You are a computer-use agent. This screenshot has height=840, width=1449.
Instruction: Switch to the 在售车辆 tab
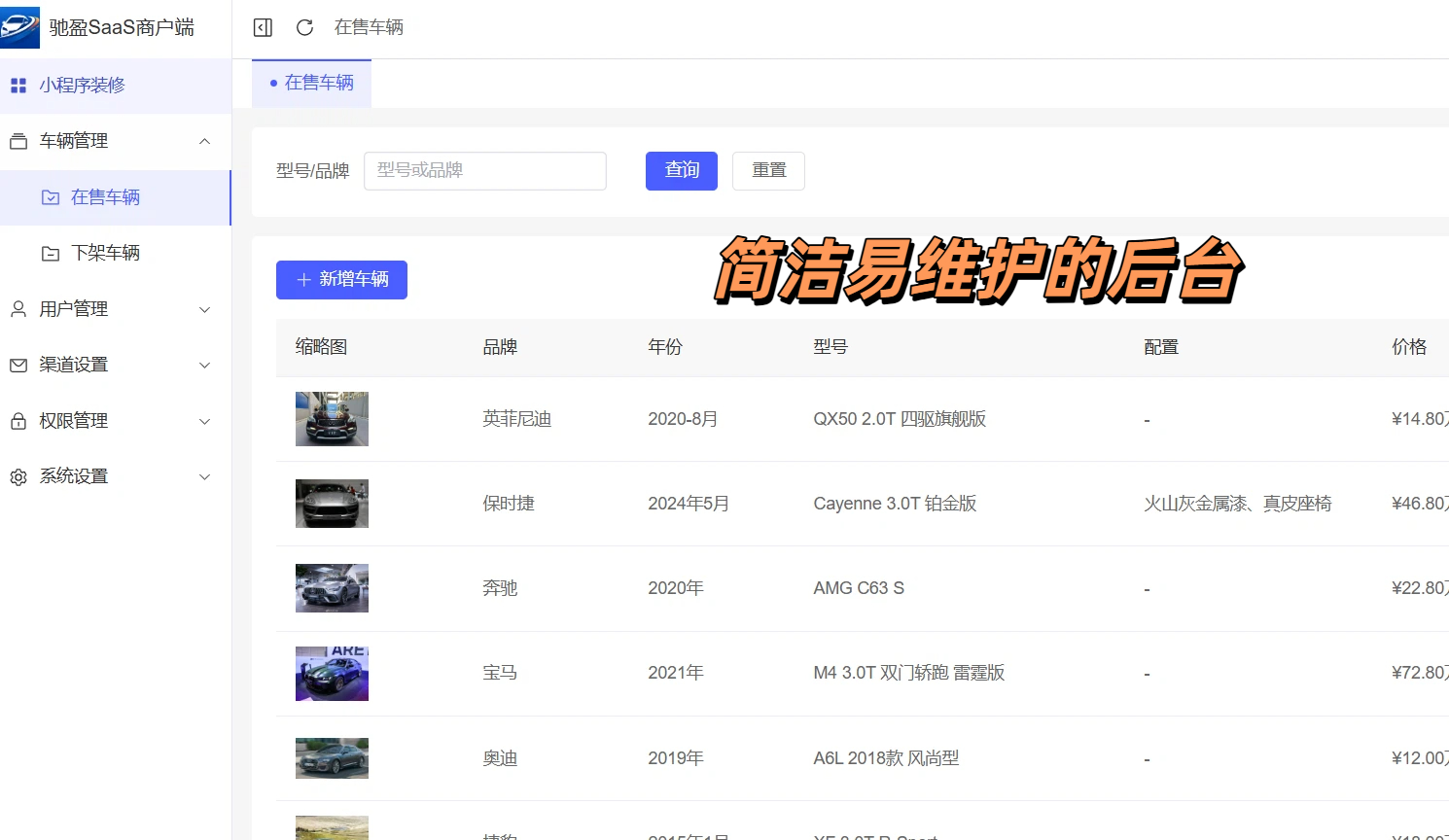(312, 83)
